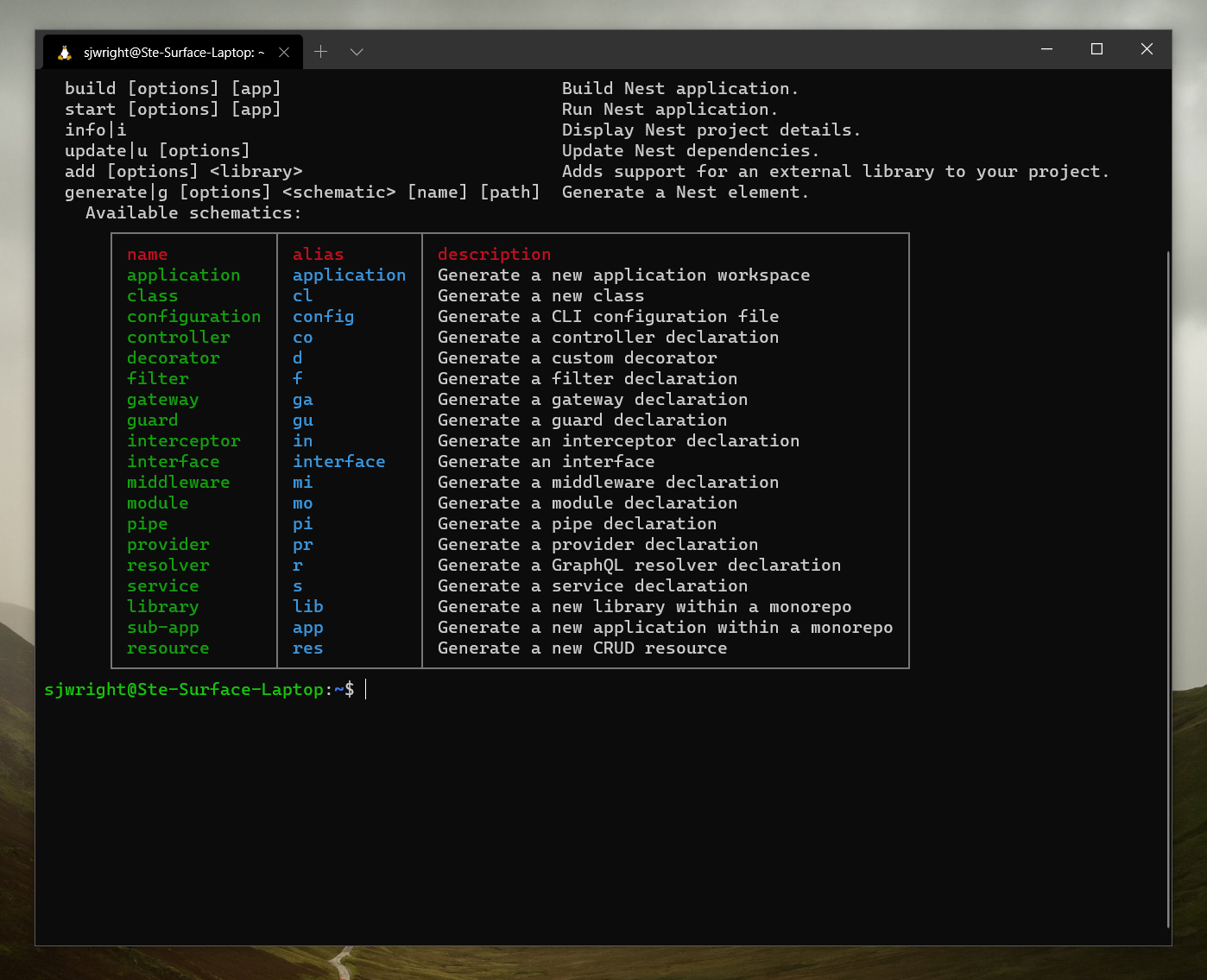Click the 'config' alias
The width and height of the screenshot is (1207, 980).
tap(323, 317)
